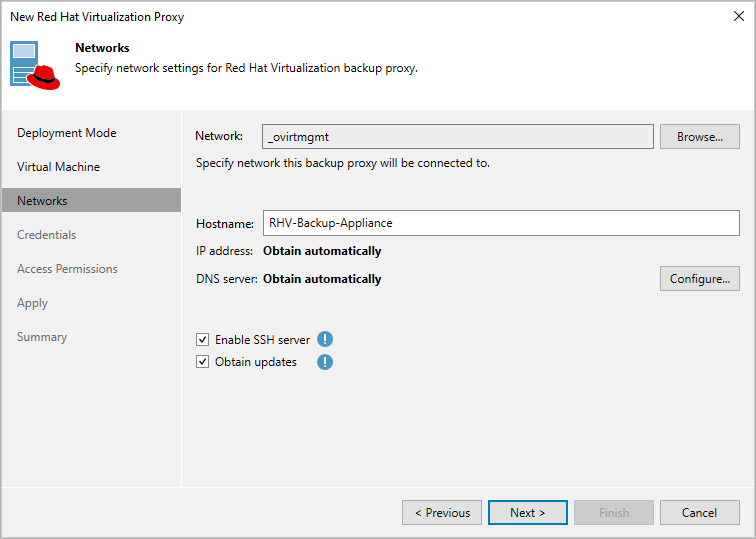Click the IP address Obtain automatically value
756x539 pixels.
pos(322,251)
